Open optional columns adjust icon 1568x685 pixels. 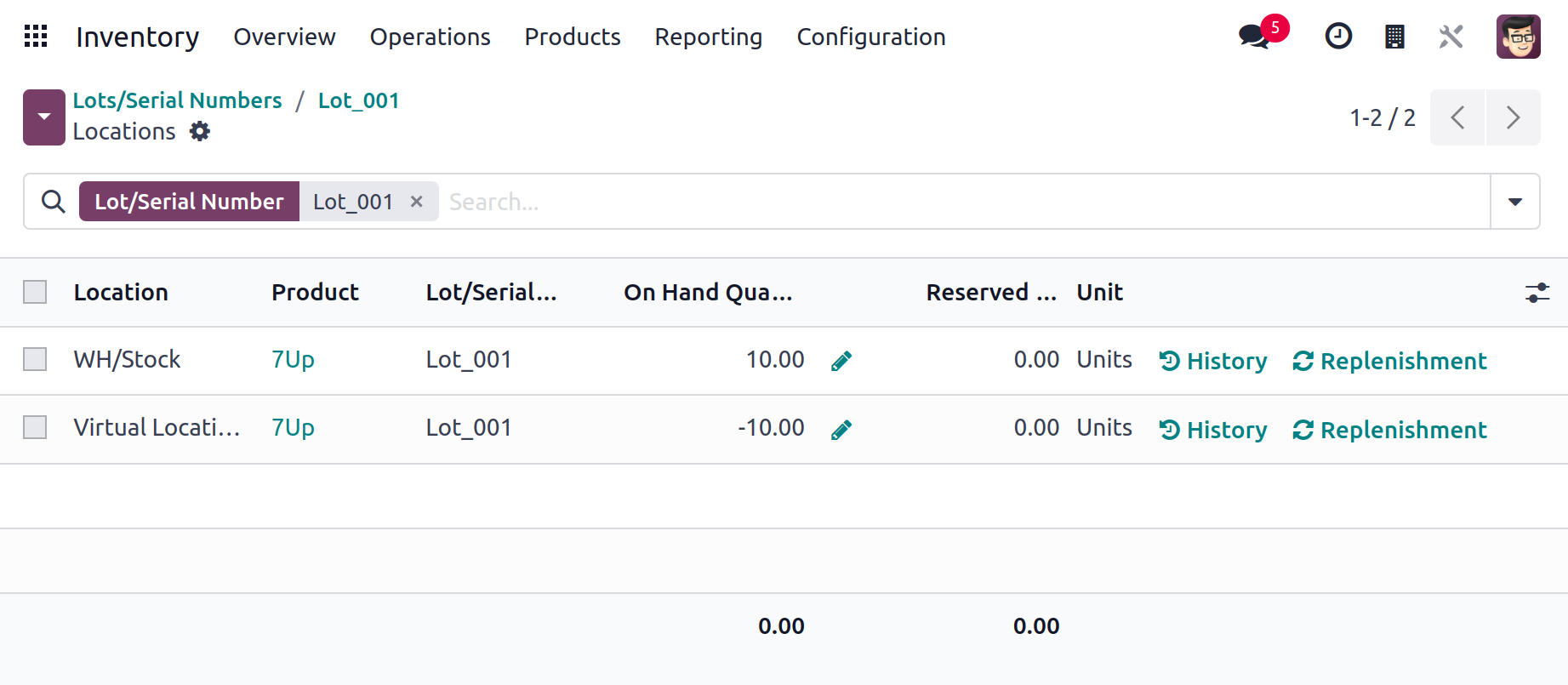(1537, 293)
